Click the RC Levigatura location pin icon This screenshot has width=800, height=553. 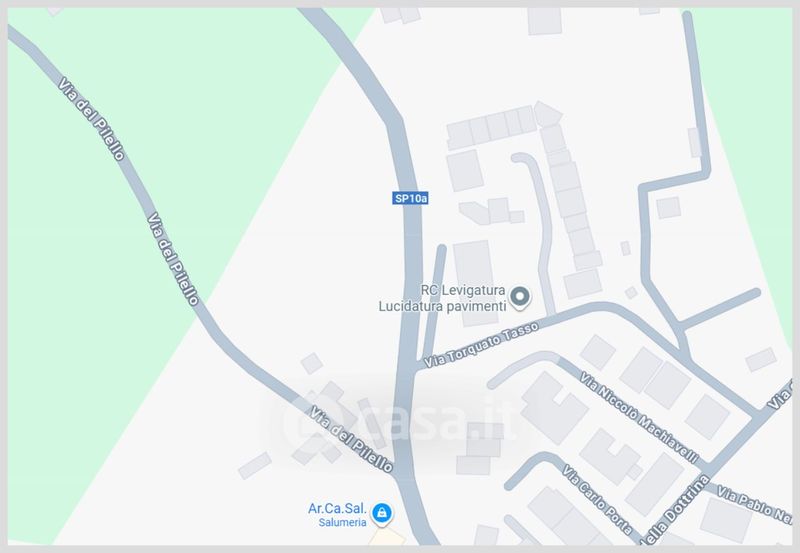pos(520,297)
